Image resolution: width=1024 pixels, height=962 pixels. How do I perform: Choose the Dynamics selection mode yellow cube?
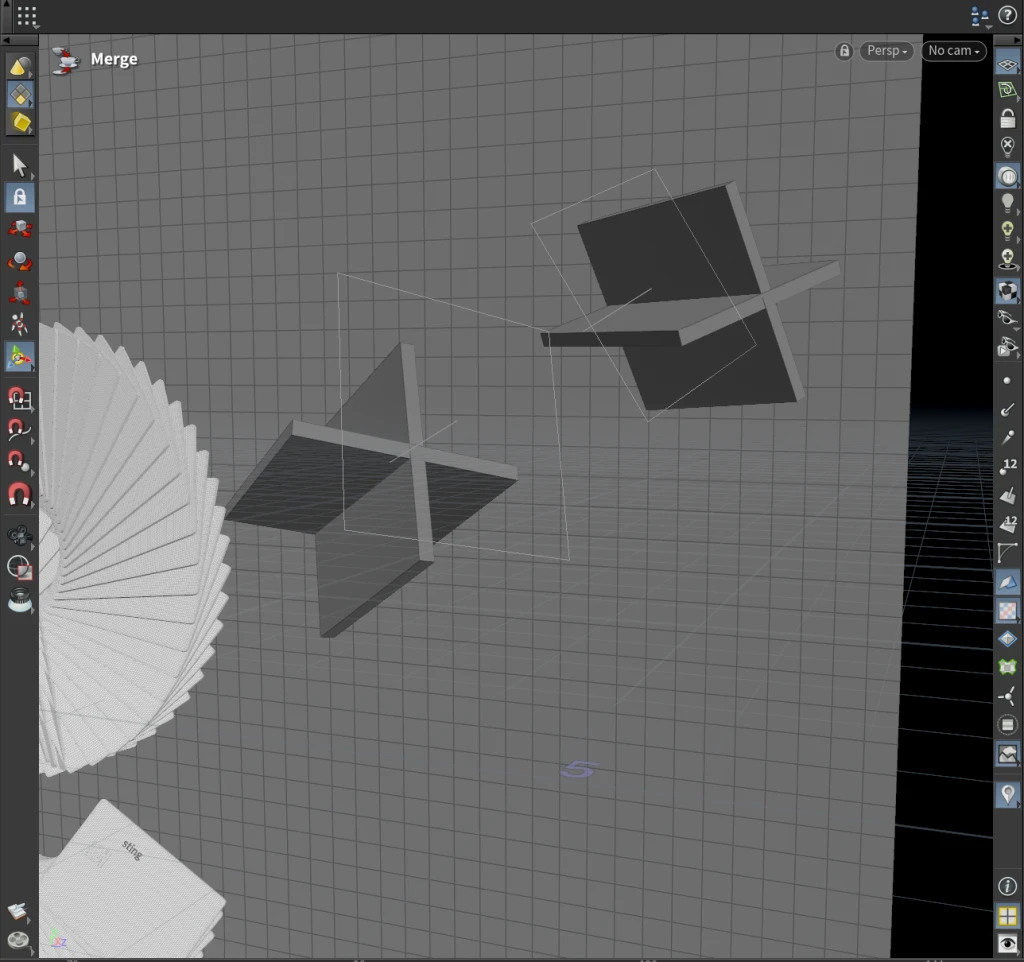click(20, 122)
